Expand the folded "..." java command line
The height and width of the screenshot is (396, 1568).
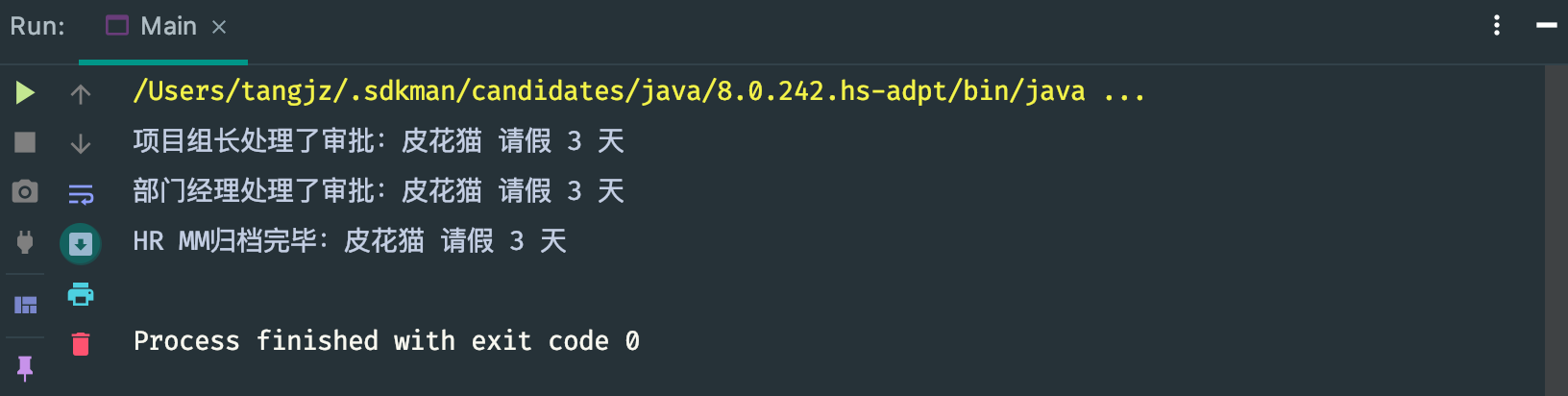coord(1124,92)
